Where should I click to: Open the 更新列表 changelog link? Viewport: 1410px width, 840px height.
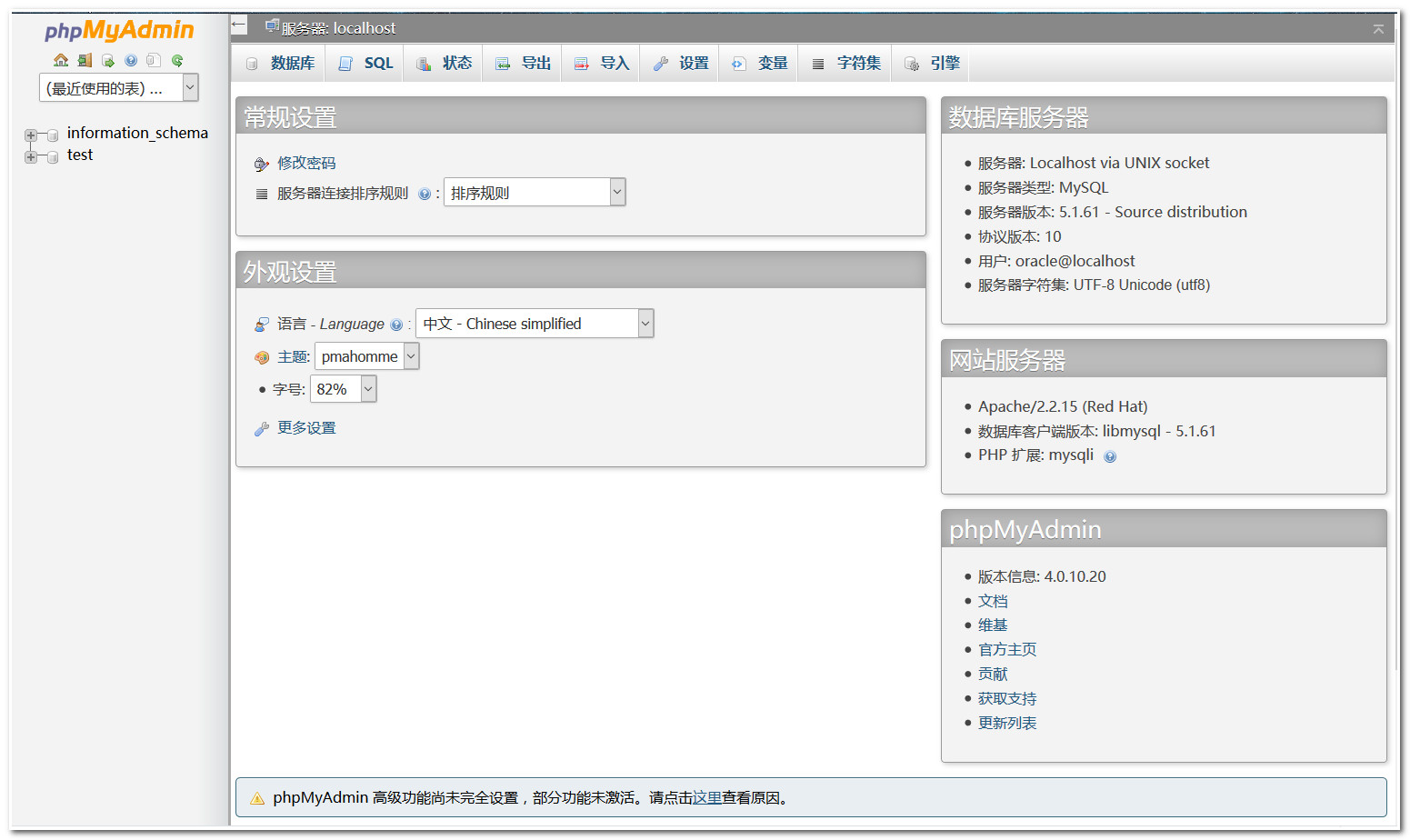[1007, 723]
